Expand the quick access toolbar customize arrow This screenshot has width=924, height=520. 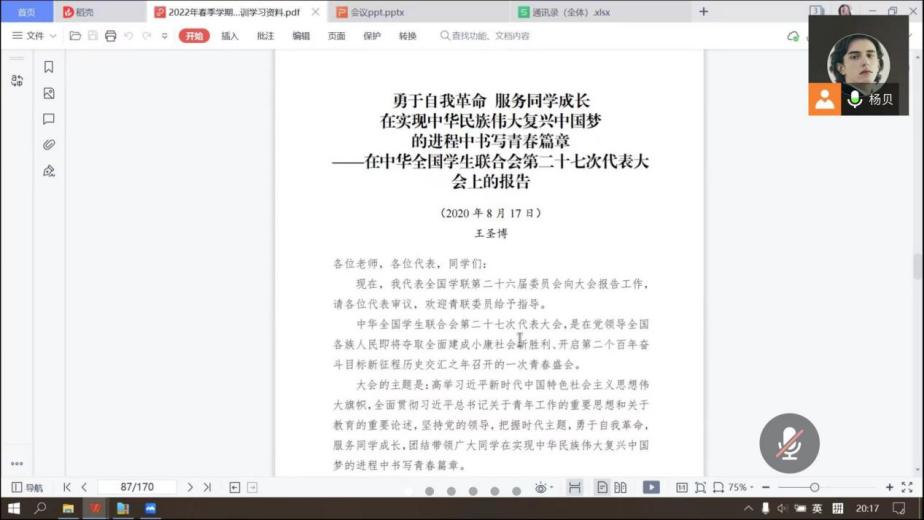click(163, 36)
